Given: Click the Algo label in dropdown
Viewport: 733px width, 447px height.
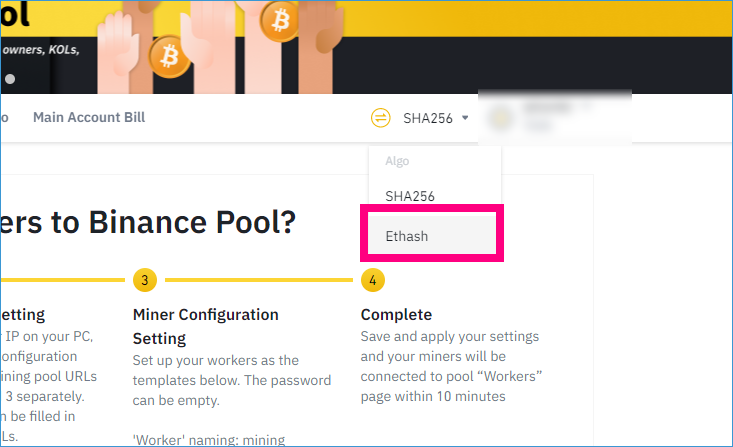Looking at the screenshot, I should coord(397,161).
